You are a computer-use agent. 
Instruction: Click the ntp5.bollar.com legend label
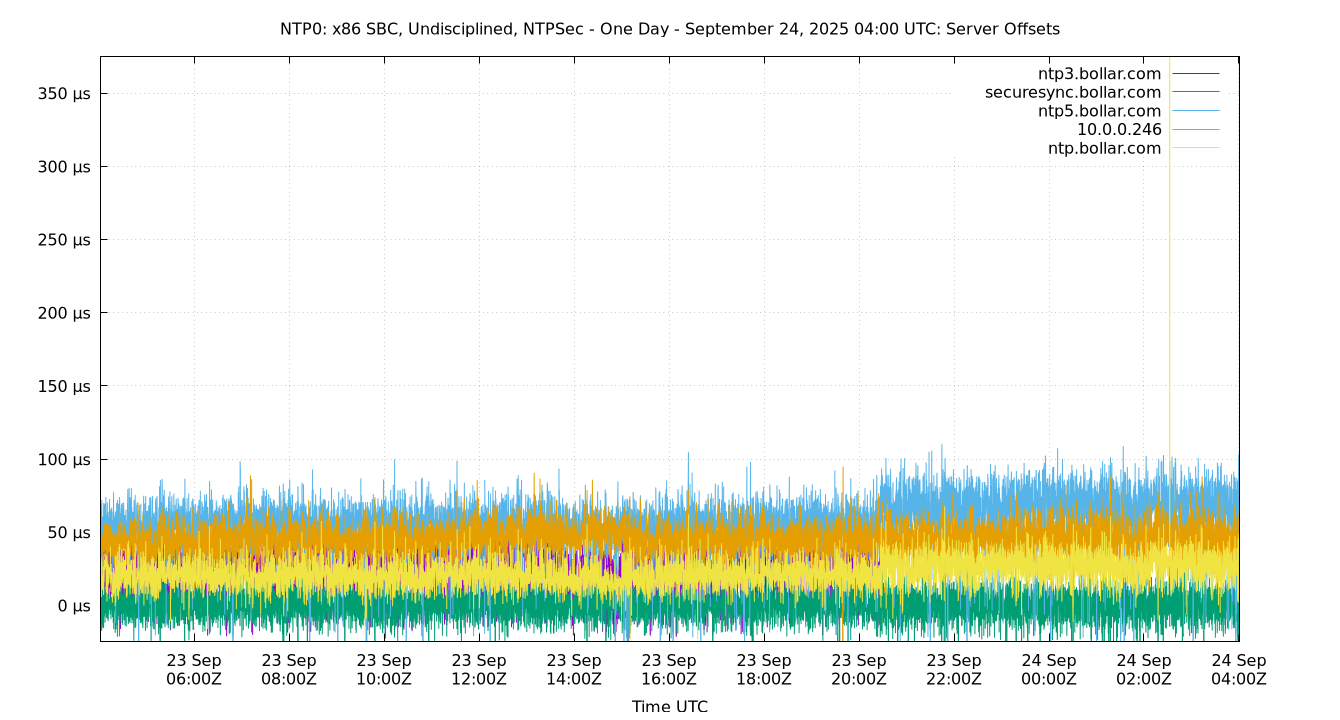click(1099, 111)
